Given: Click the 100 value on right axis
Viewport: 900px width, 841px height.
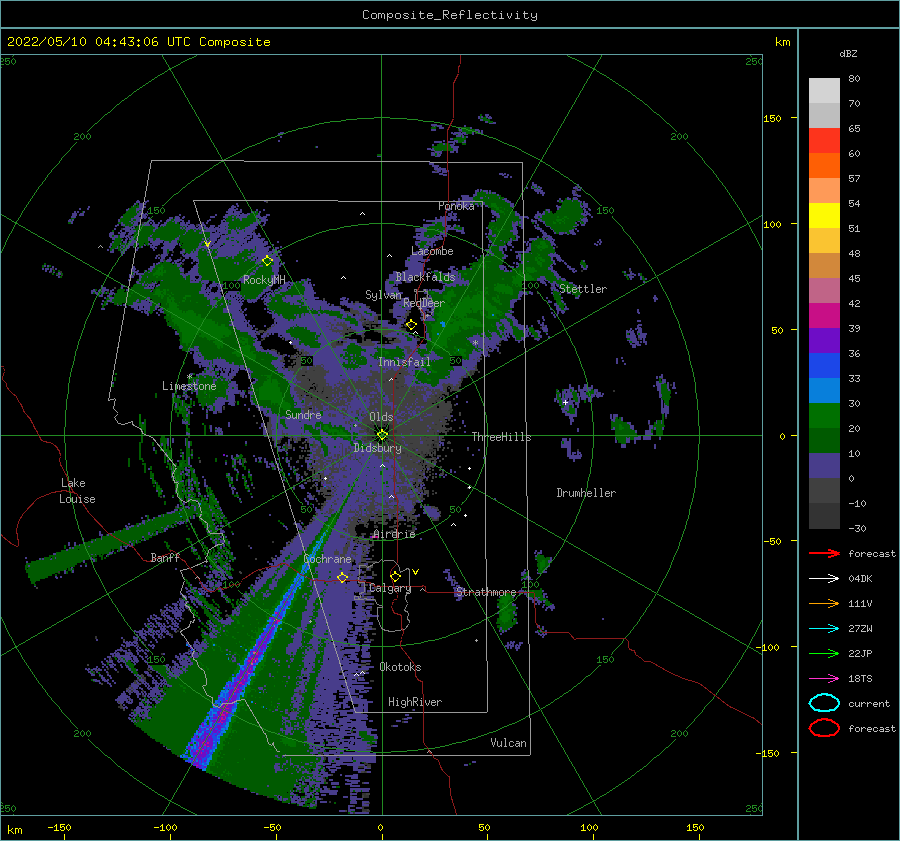Looking at the screenshot, I should [x=773, y=224].
